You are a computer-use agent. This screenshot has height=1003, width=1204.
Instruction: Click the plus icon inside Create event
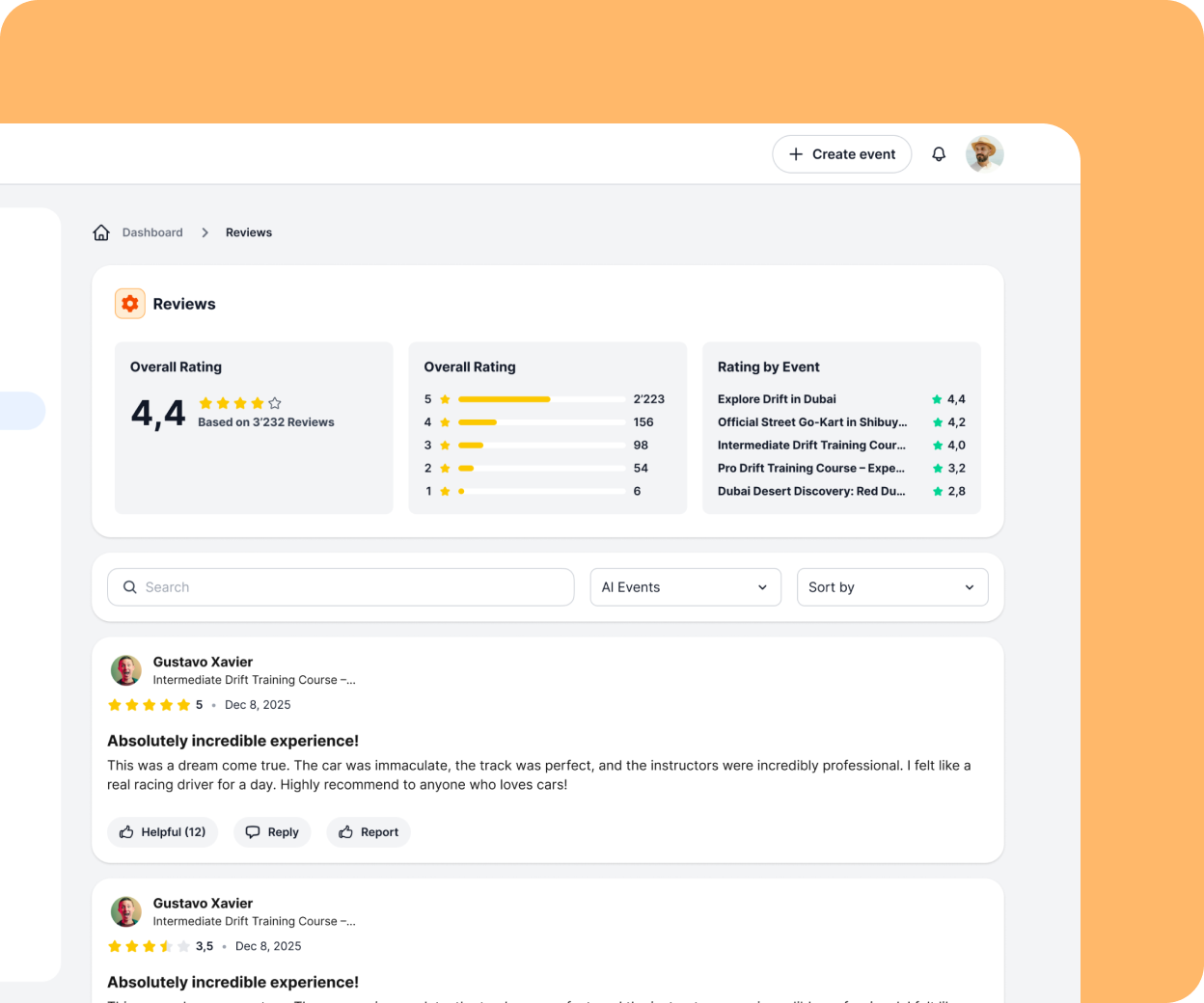(796, 153)
